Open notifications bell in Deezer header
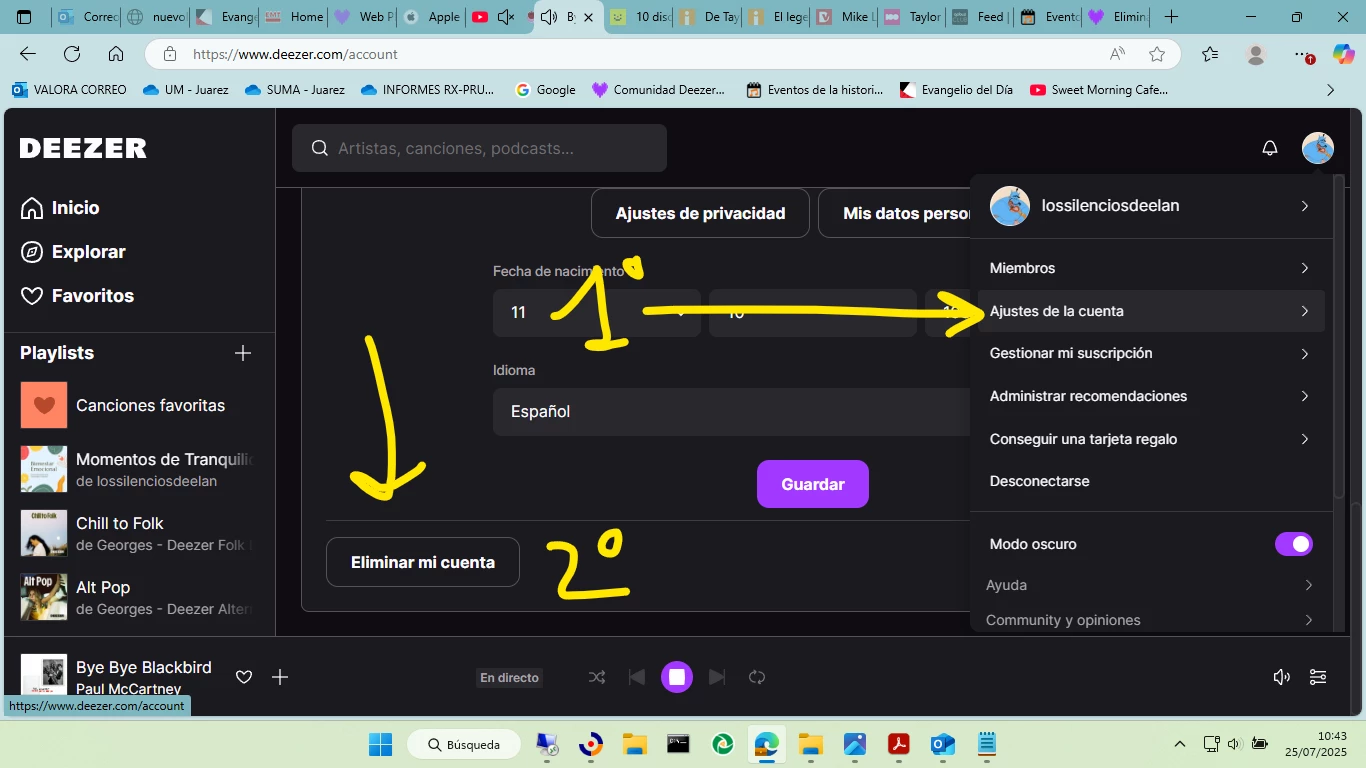Image resolution: width=1366 pixels, height=768 pixels. (x=1270, y=148)
